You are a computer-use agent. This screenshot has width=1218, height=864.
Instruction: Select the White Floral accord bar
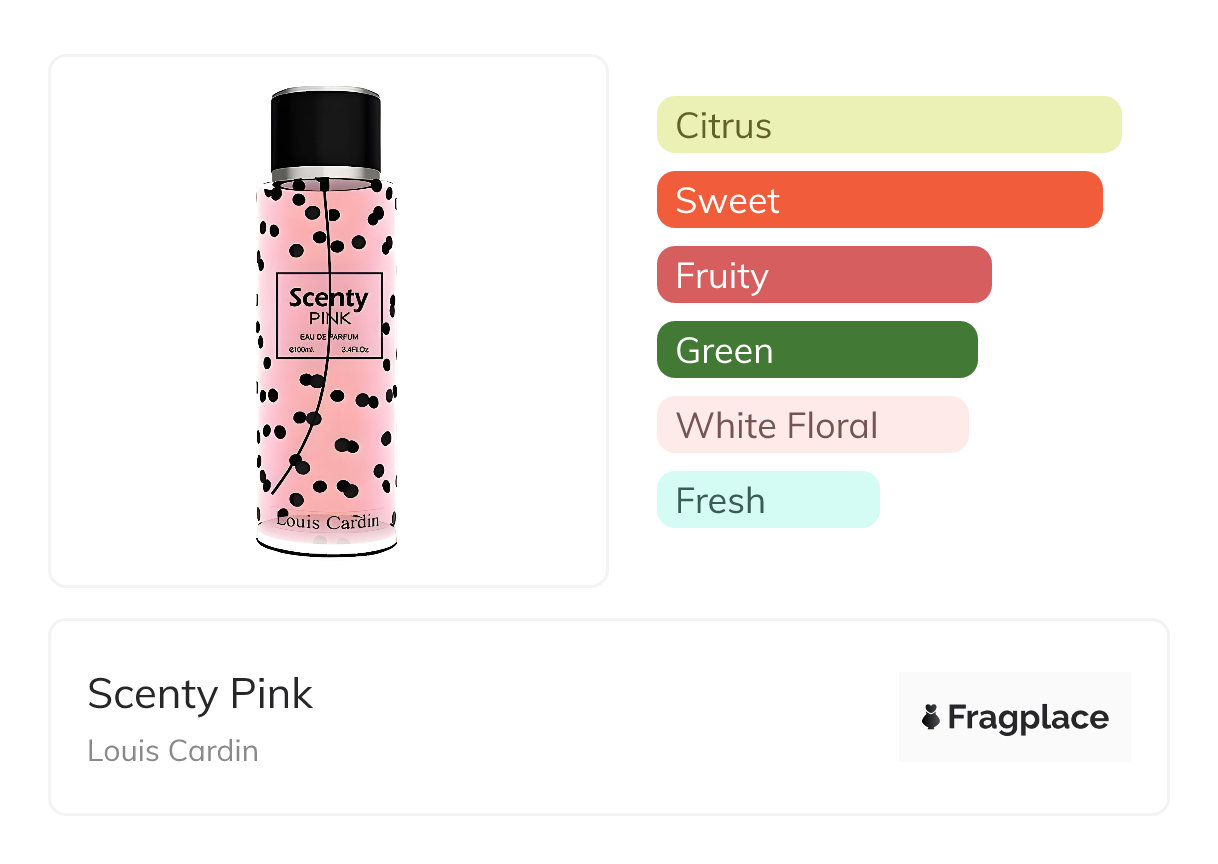point(812,425)
